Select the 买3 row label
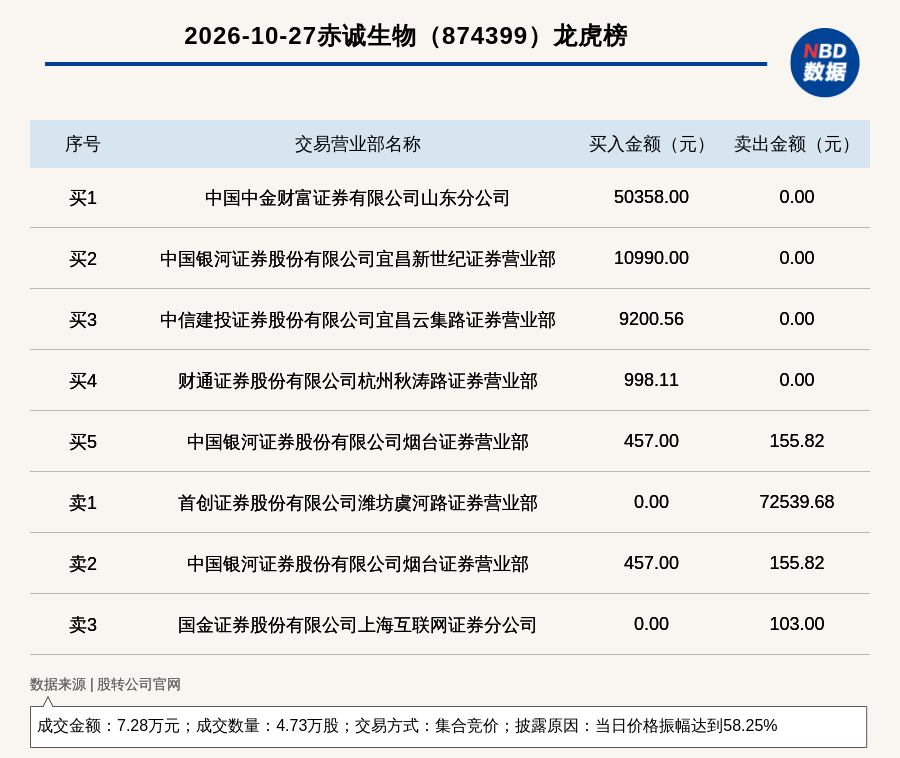The height and width of the screenshot is (758, 900). [83, 320]
